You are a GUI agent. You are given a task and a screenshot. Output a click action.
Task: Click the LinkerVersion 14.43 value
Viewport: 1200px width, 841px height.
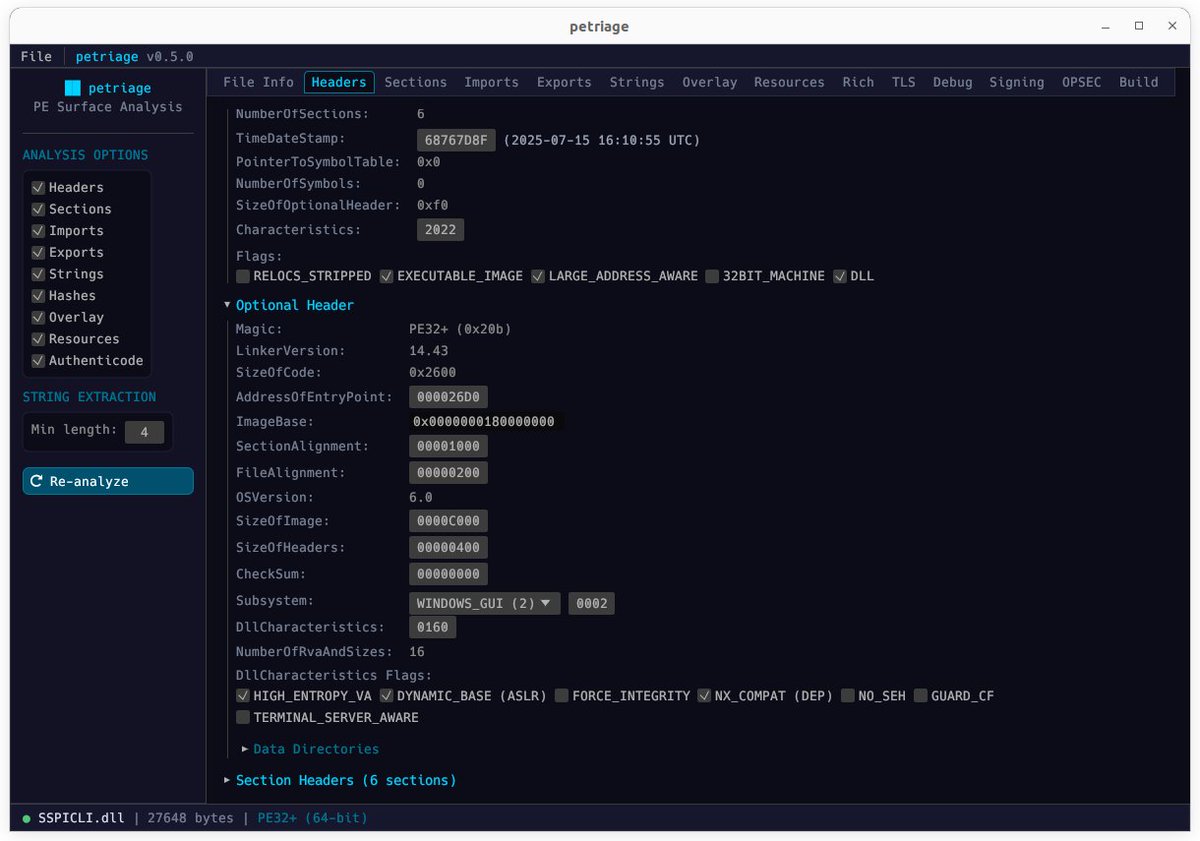click(428, 351)
